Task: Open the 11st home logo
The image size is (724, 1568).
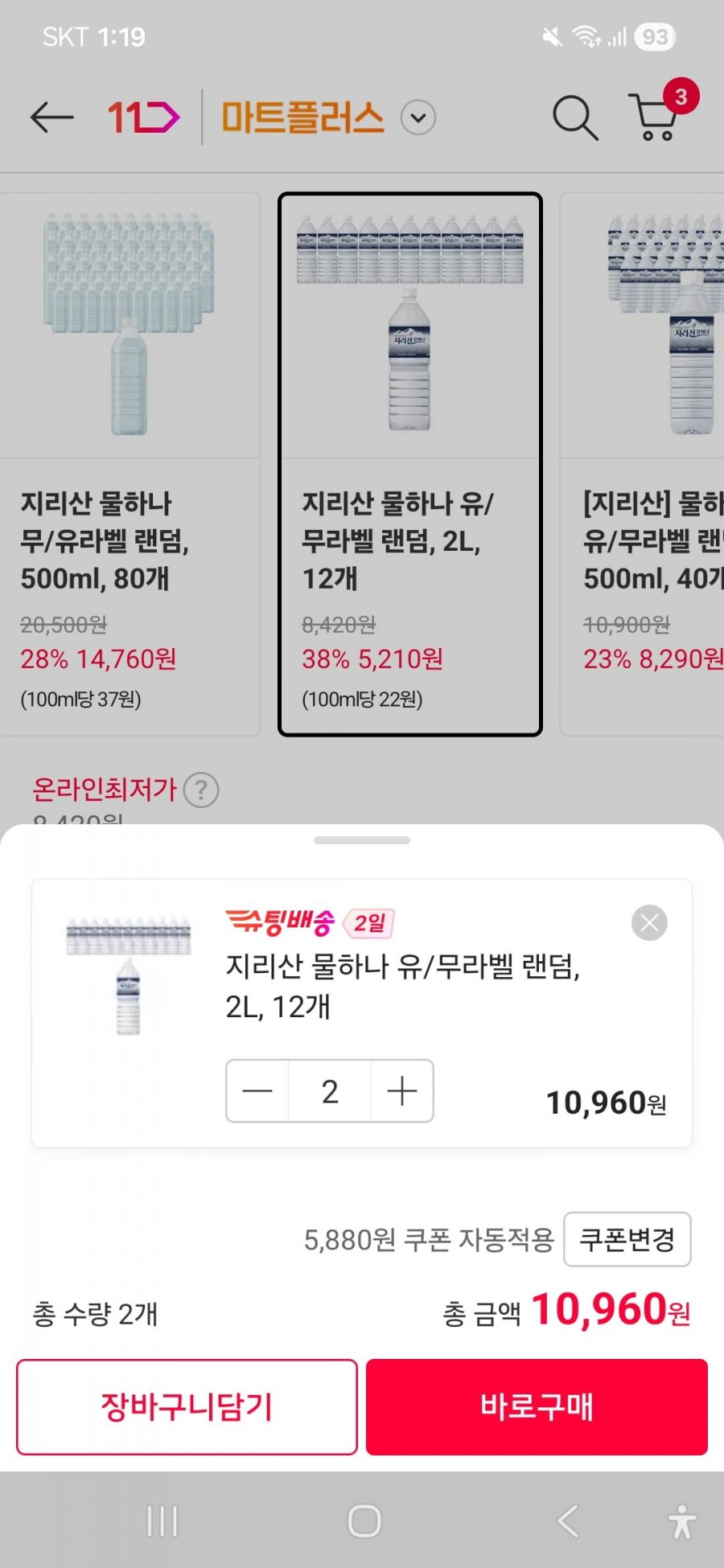Action: pos(143,117)
